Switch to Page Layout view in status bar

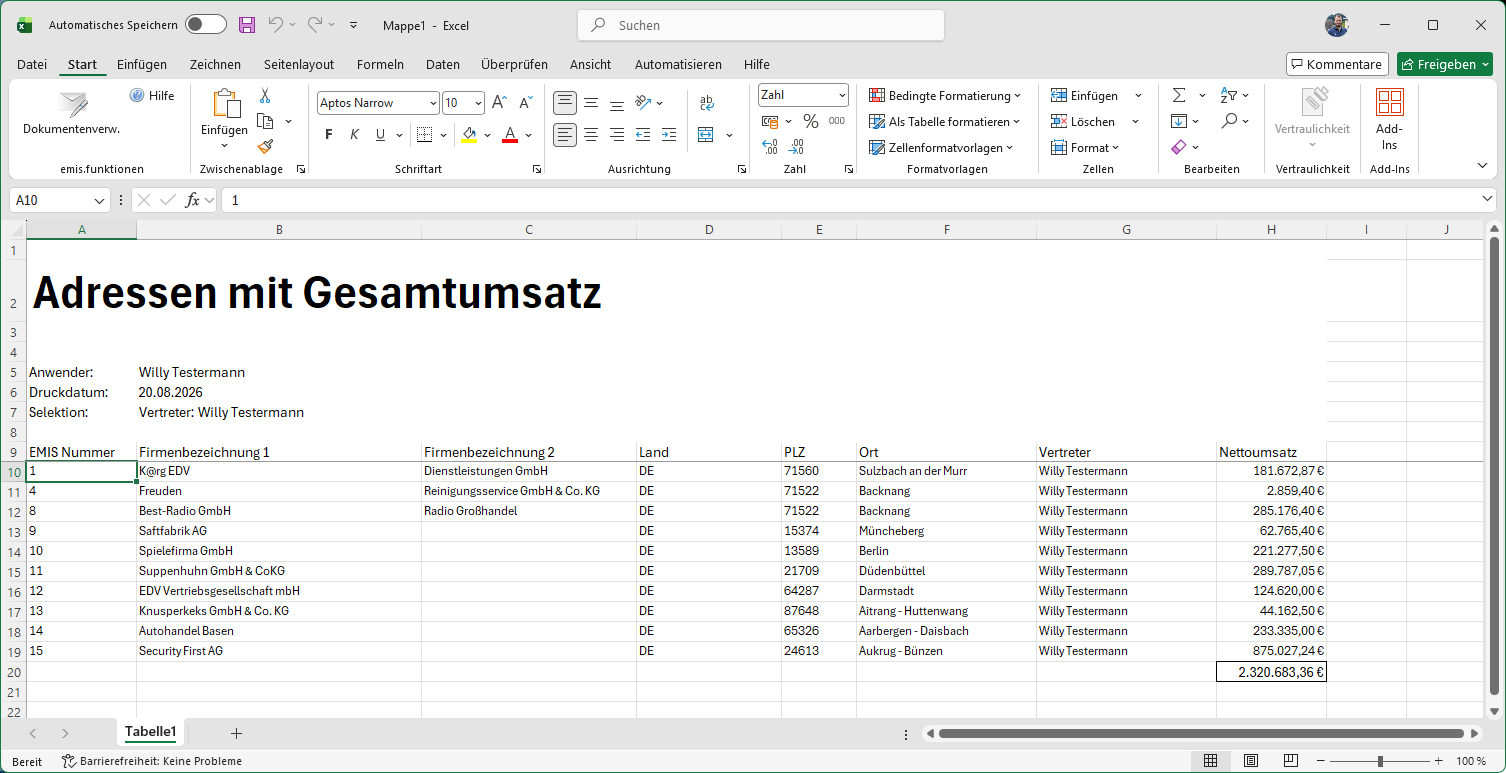pyautogui.click(x=1250, y=761)
